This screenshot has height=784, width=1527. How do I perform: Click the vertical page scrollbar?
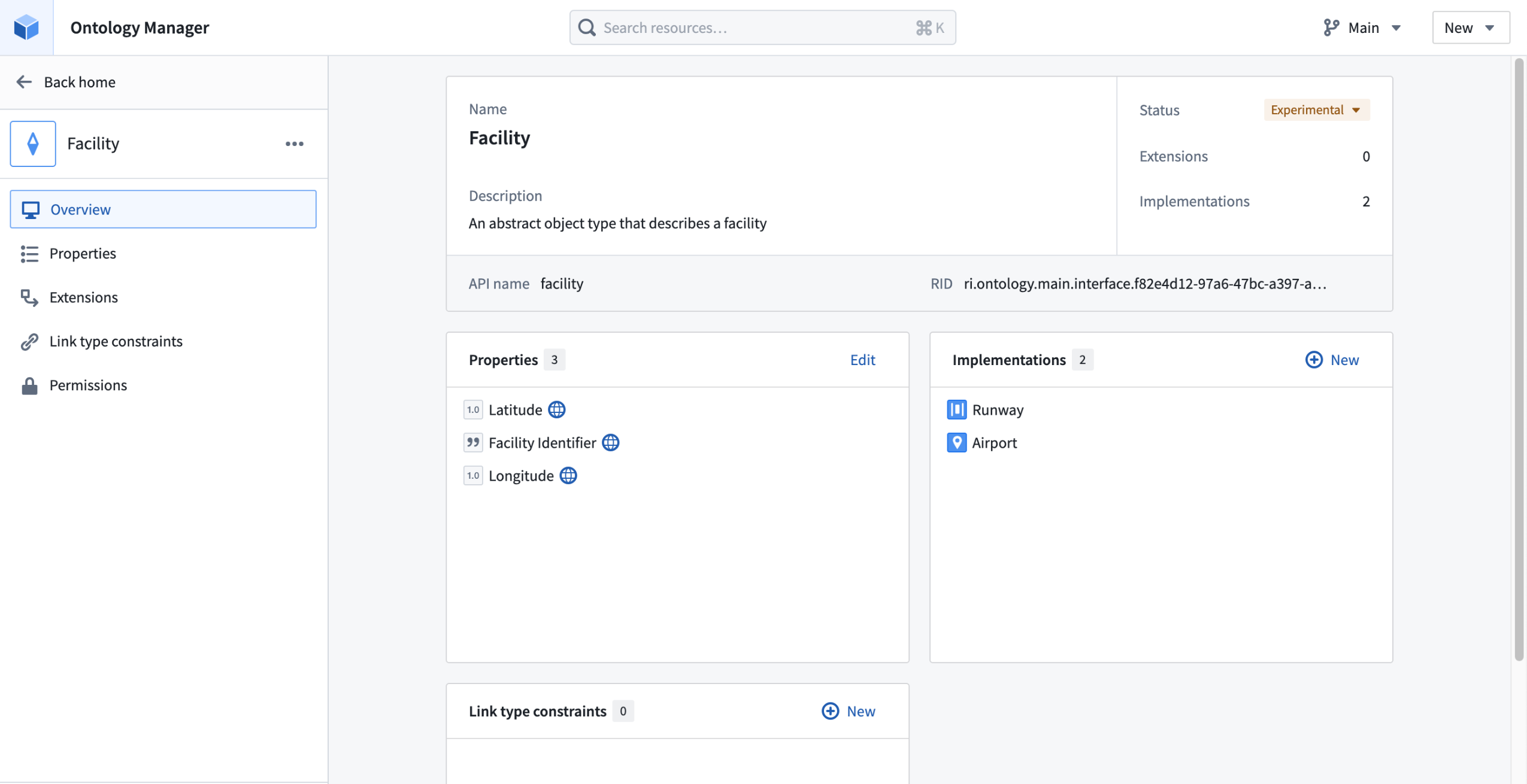(1519, 359)
